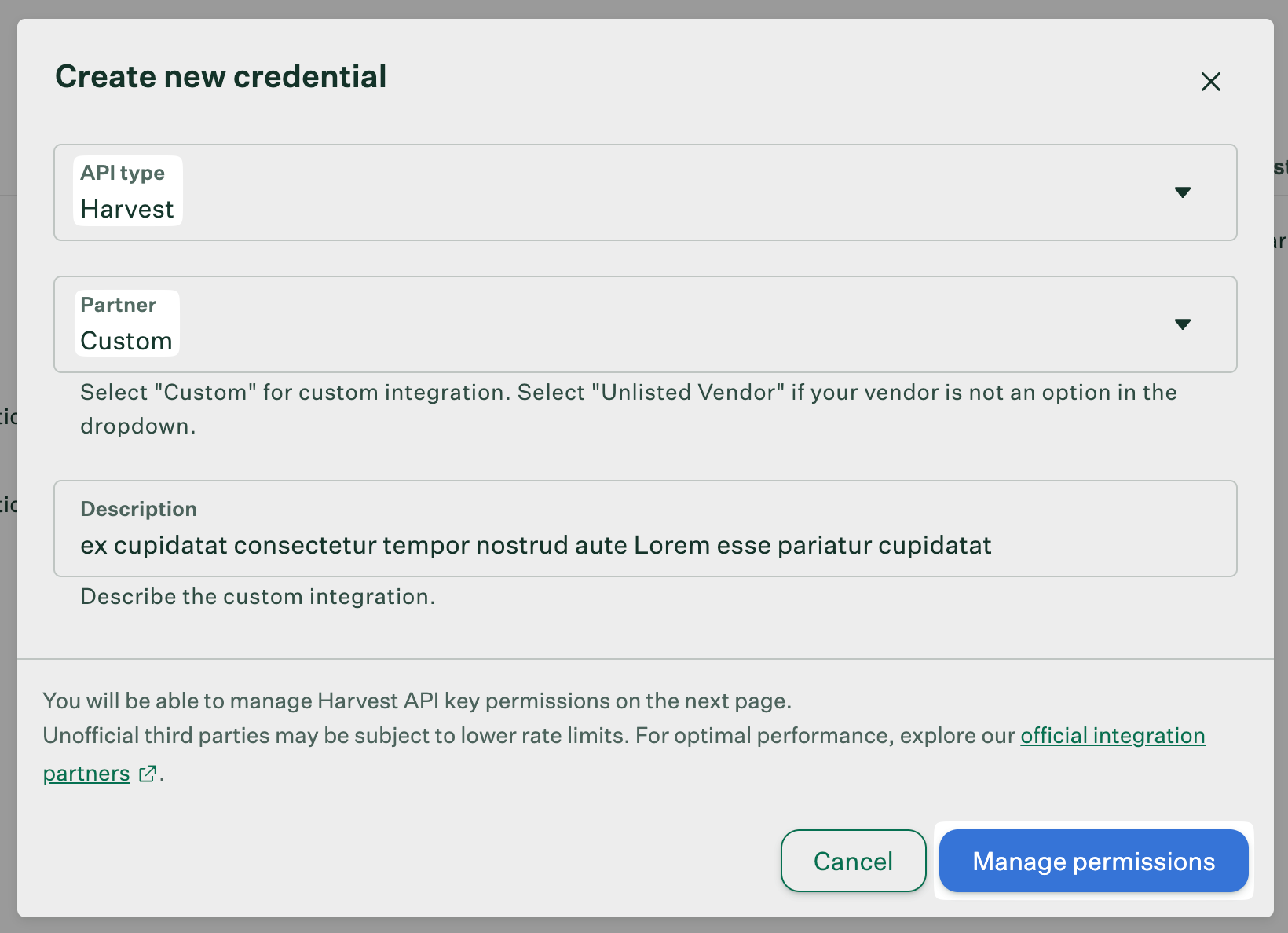Image resolution: width=1288 pixels, height=933 pixels.
Task: Focus the Description text field
Action: tap(644, 545)
